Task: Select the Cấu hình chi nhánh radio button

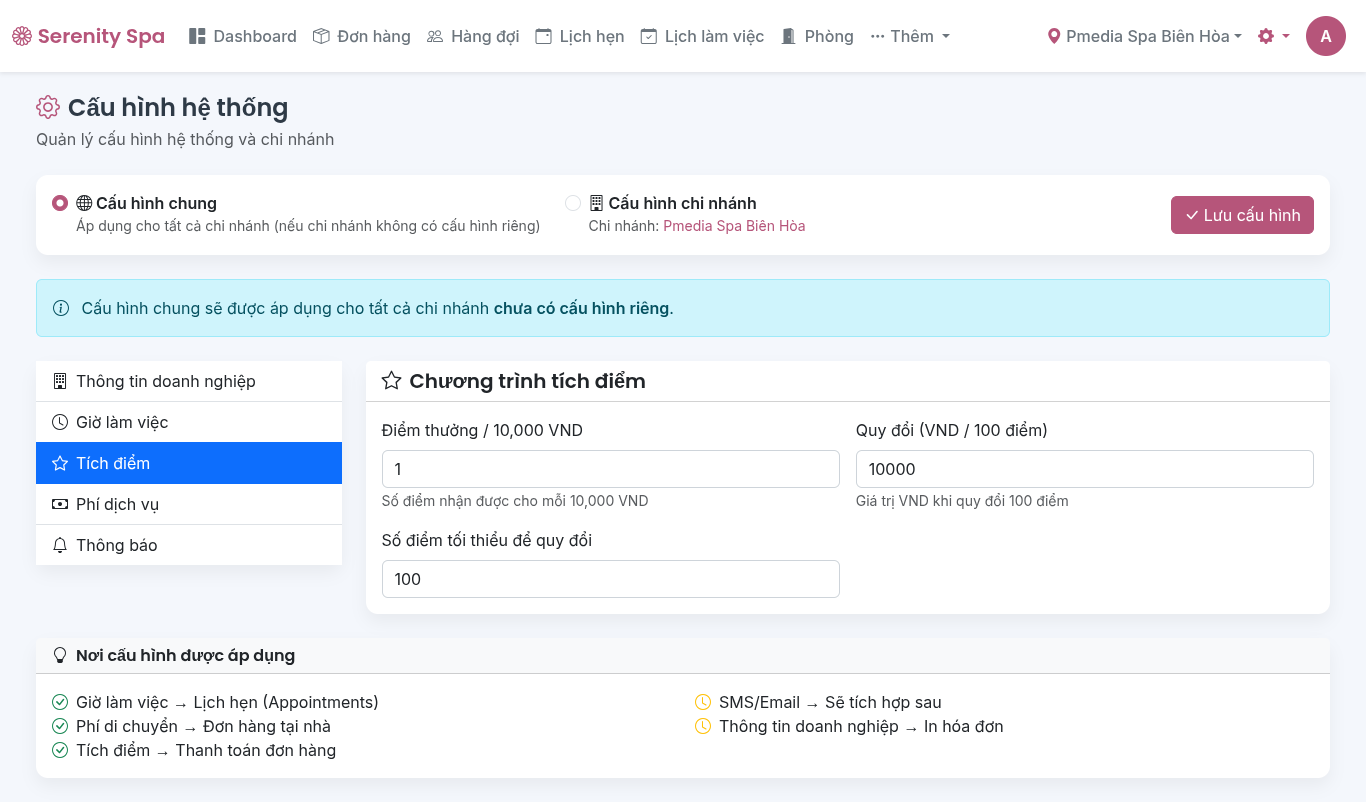Action: [x=573, y=203]
